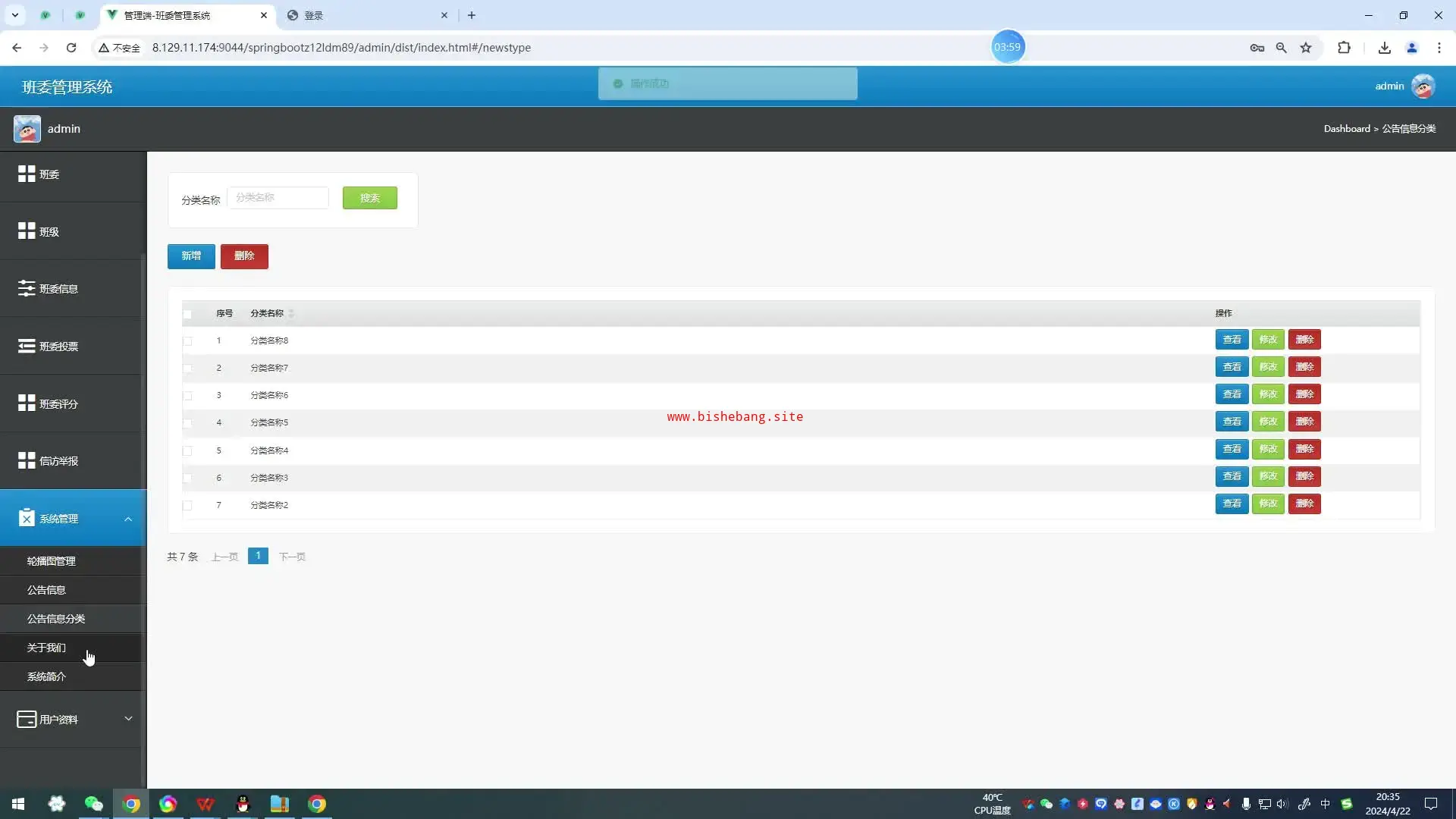The height and width of the screenshot is (819, 1456).
Task: Open the browser extensions puzzle icon
Action: coord(1344,48)
